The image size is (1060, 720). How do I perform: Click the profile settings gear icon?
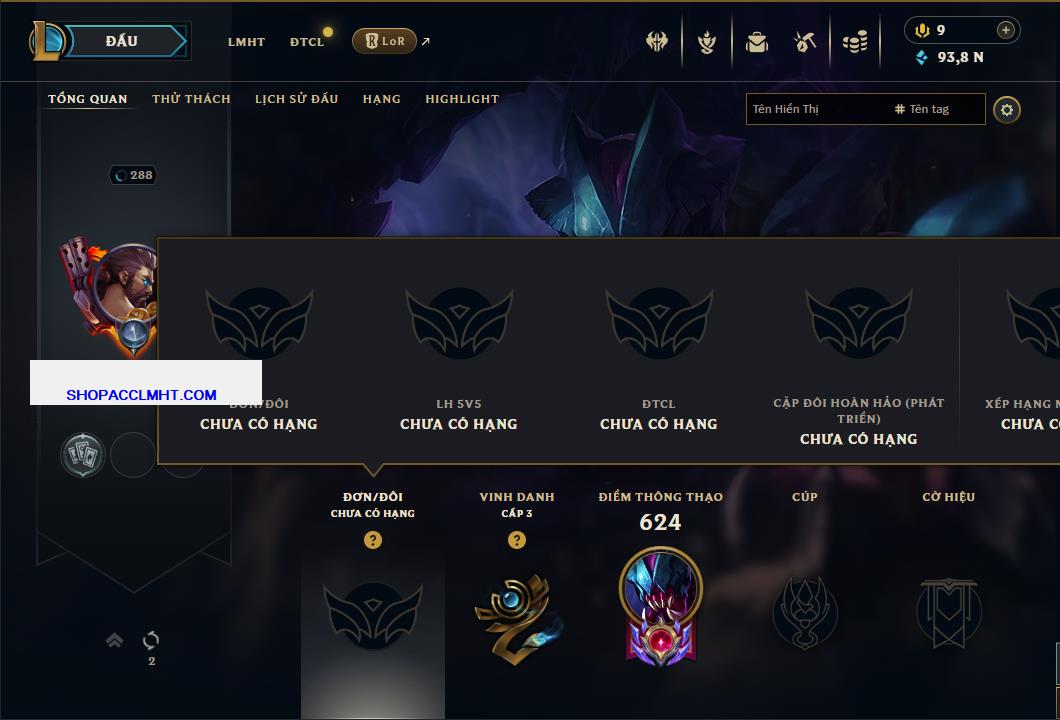click(1007, 110)
